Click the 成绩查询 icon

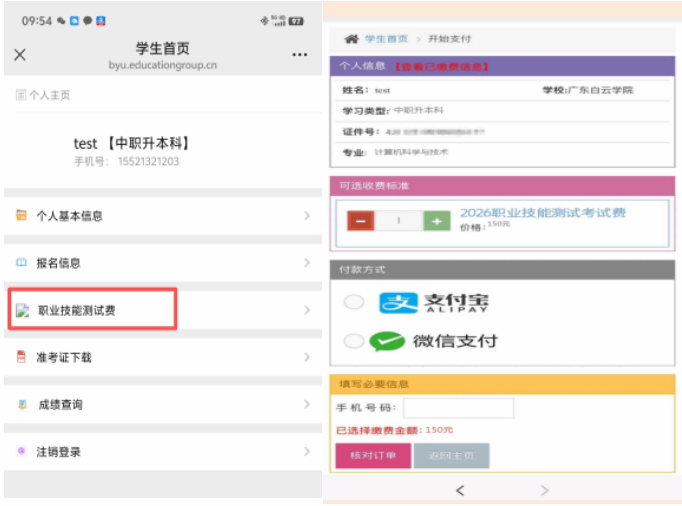pyautogui.click(x=21, y=404)
